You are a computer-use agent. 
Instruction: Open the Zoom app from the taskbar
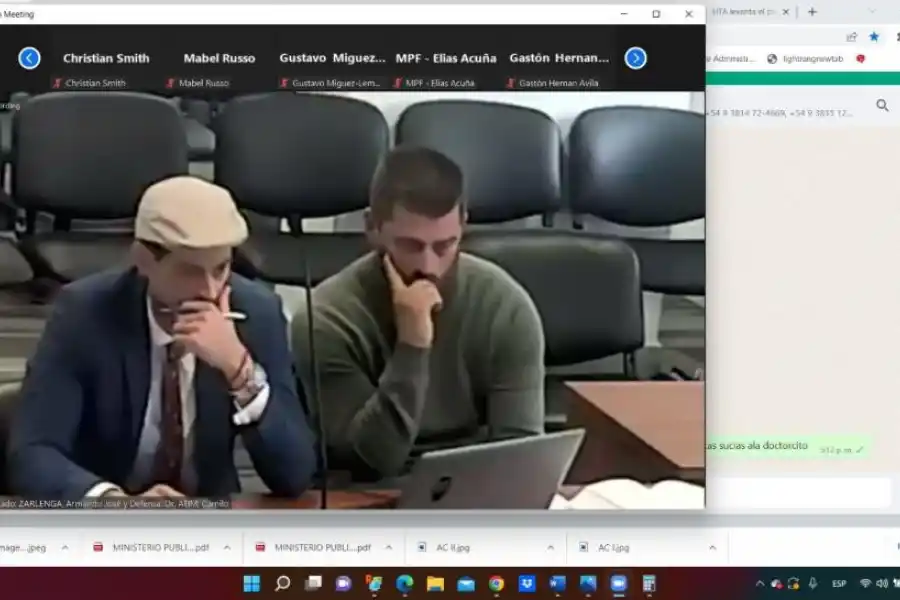coord(616,585)
